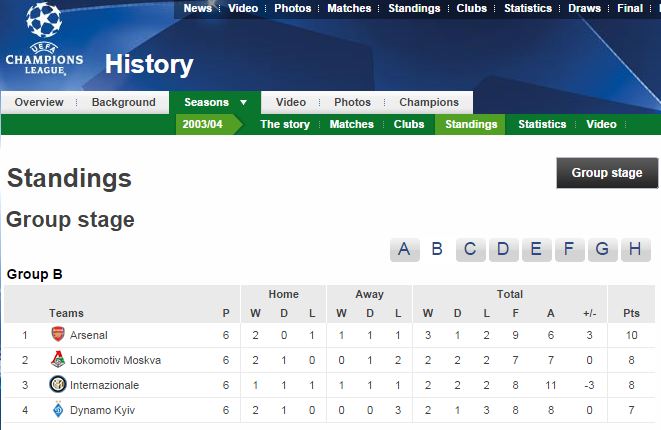Select the highlighted Standings sub-tab
The height and width of the screenshot is (430, 661).
click(x=470, y=124)
